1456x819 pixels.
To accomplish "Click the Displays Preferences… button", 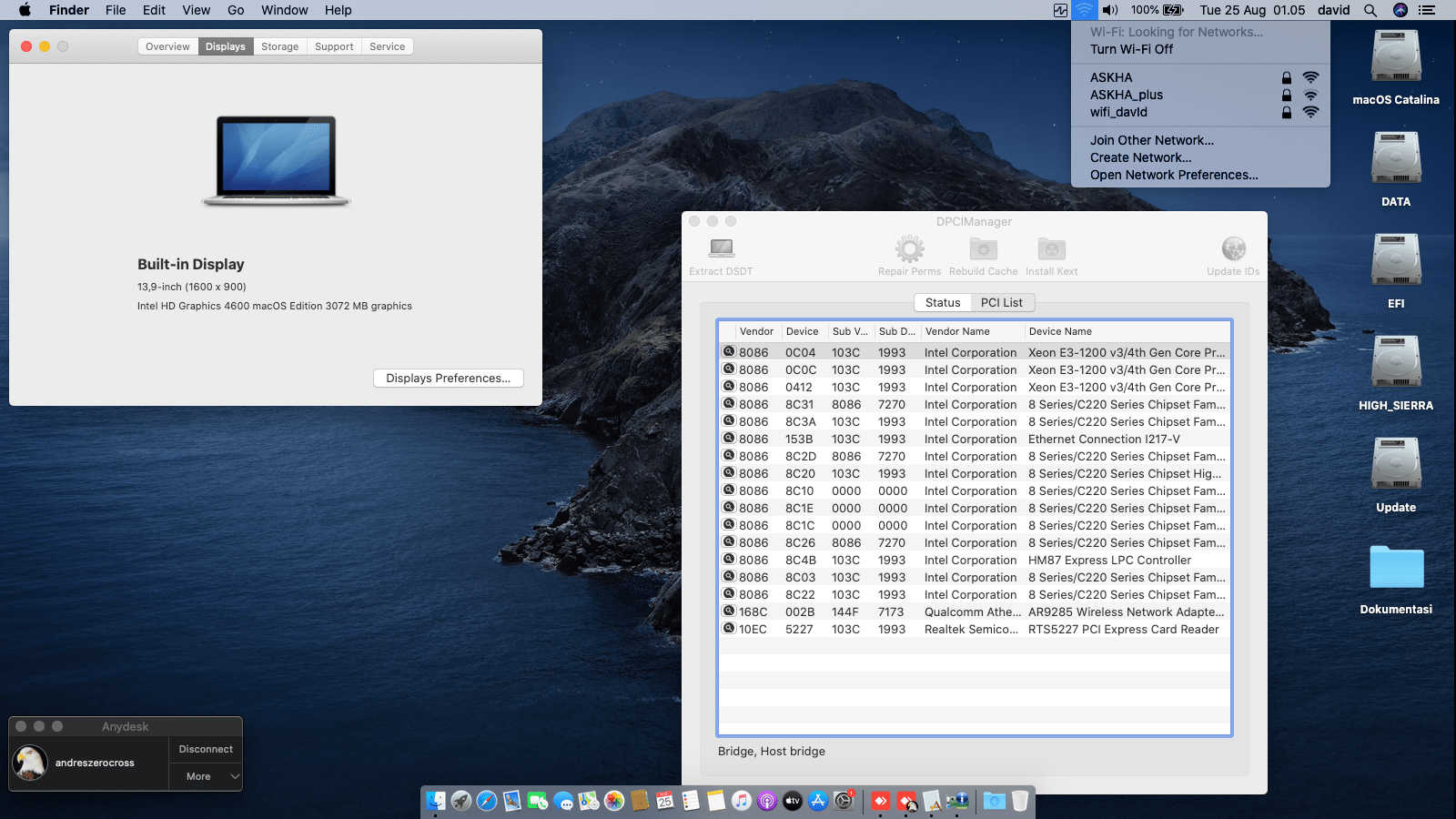I will click(449, 378).
